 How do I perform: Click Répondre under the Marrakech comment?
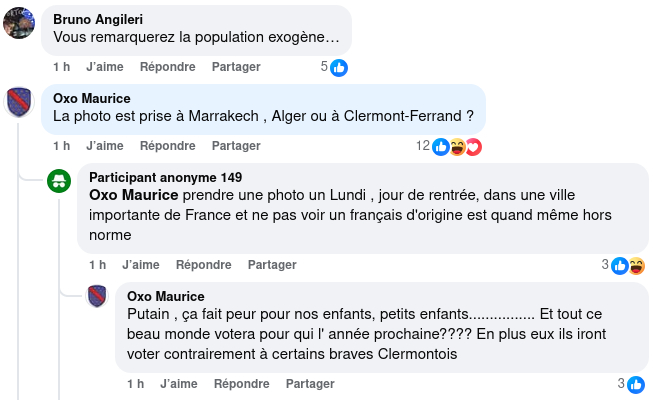tap(167, 146)
